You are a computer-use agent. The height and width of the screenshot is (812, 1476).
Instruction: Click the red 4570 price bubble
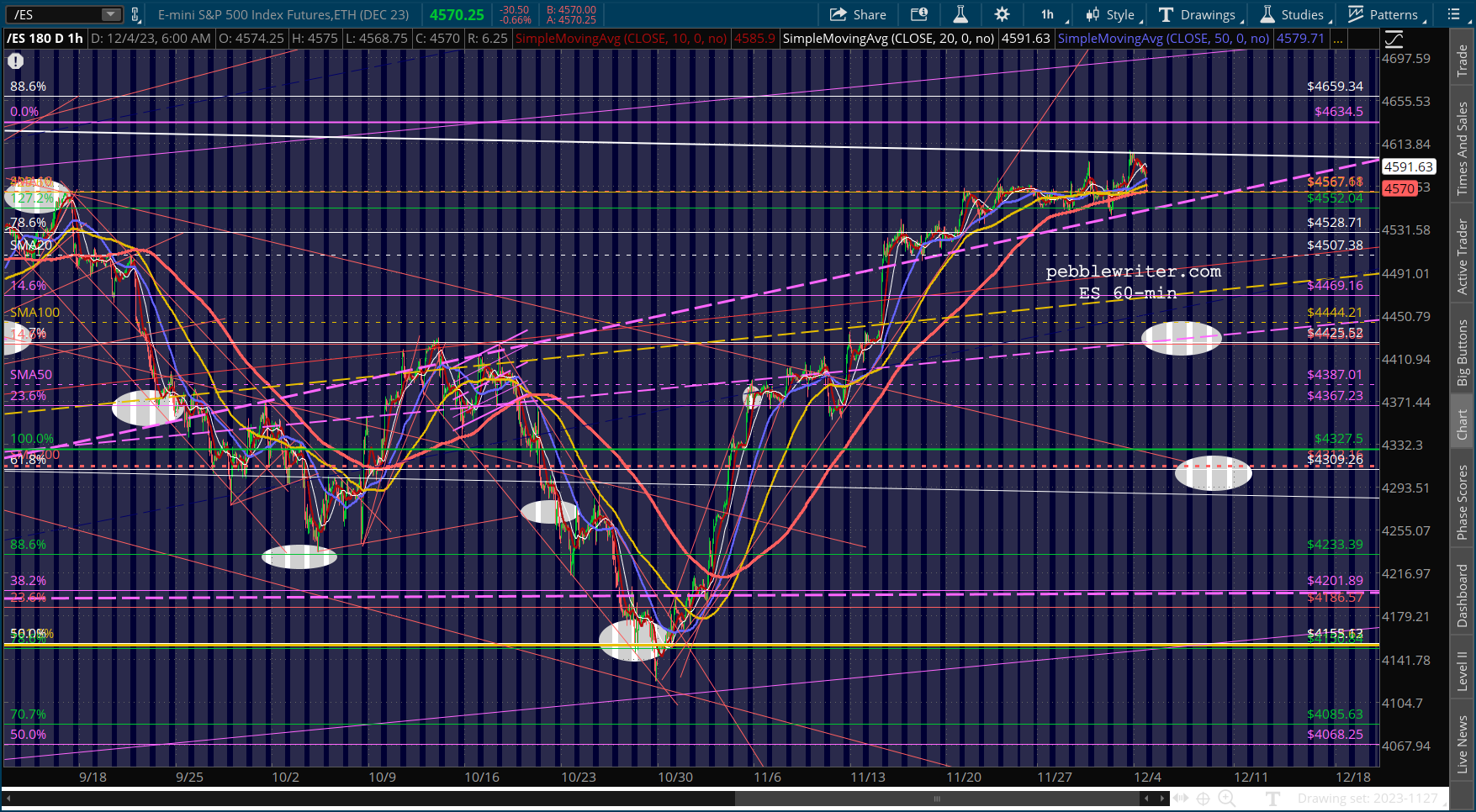1399,188
